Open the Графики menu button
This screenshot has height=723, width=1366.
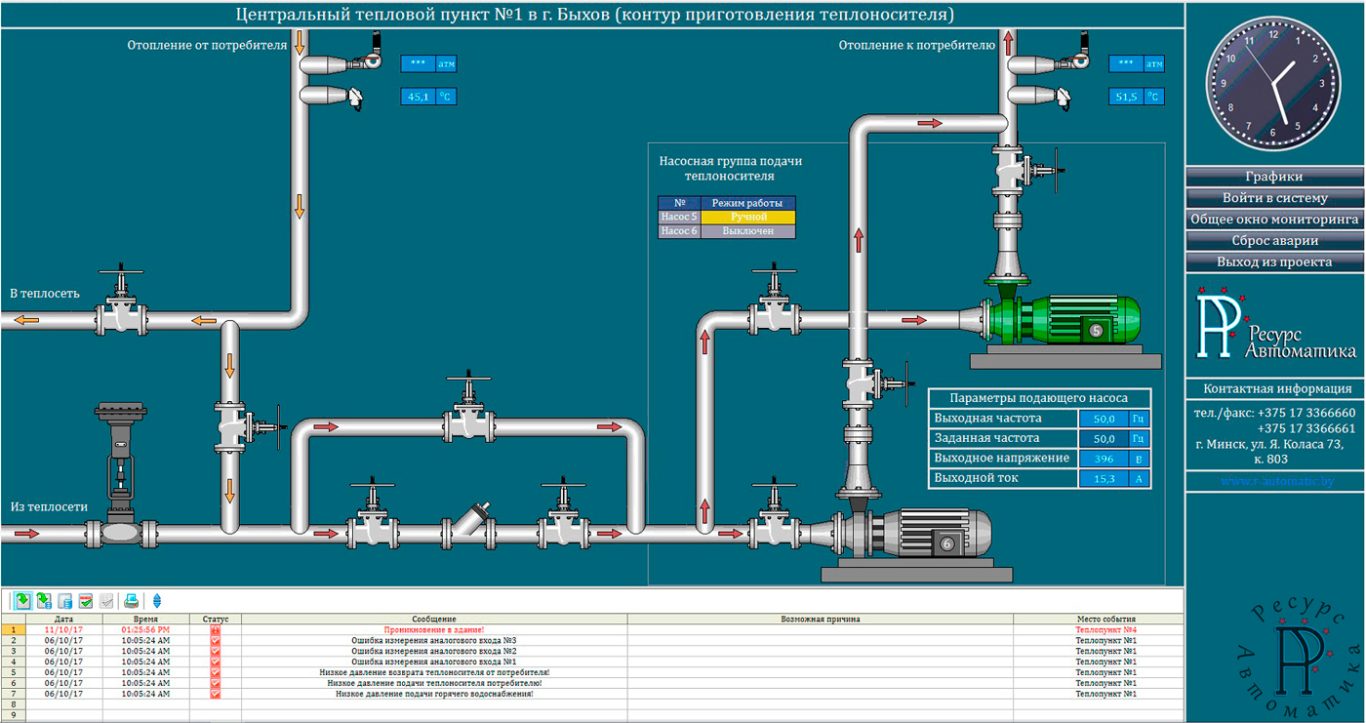(x=1274, y=176)
